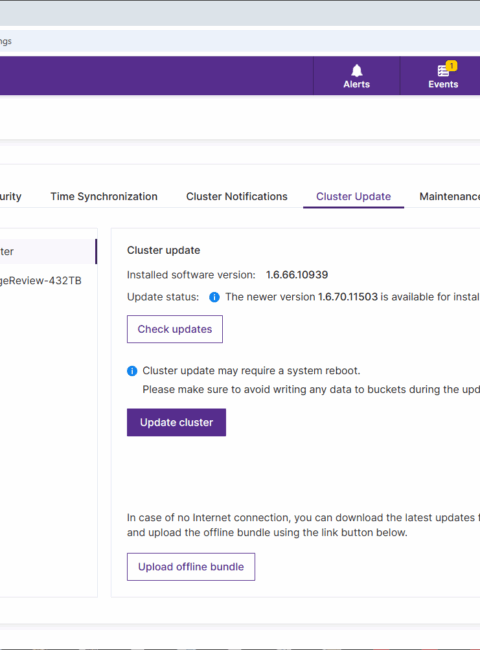Start the update with Update cluster button
The width and height of the screenshot is (480, 650).
[x=177, y=422]
